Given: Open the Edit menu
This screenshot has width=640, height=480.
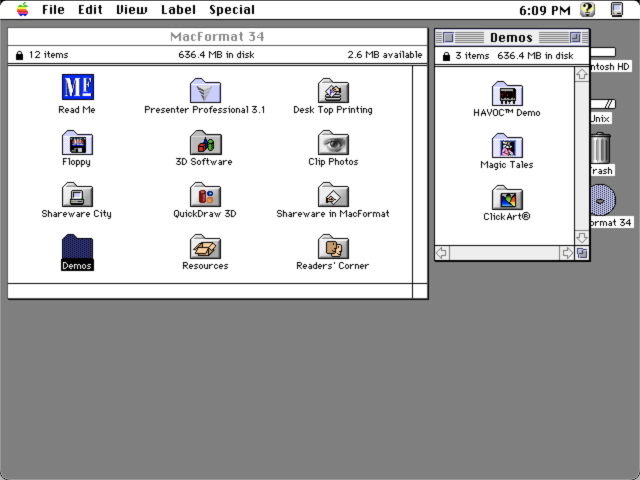Looking at the screenshot, I should pyautogui.click(x=90, y=9).
